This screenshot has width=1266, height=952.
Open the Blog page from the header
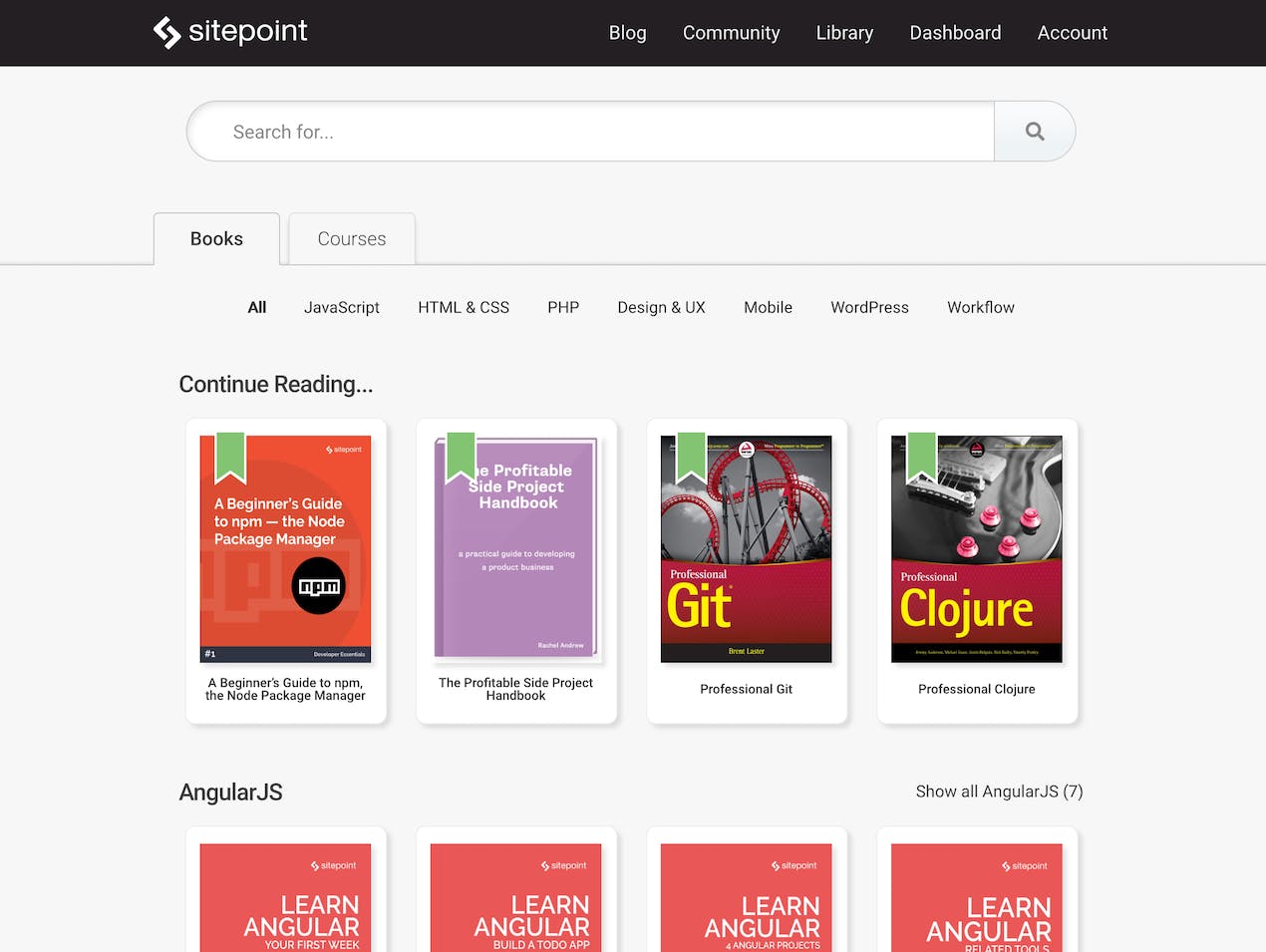628,33
